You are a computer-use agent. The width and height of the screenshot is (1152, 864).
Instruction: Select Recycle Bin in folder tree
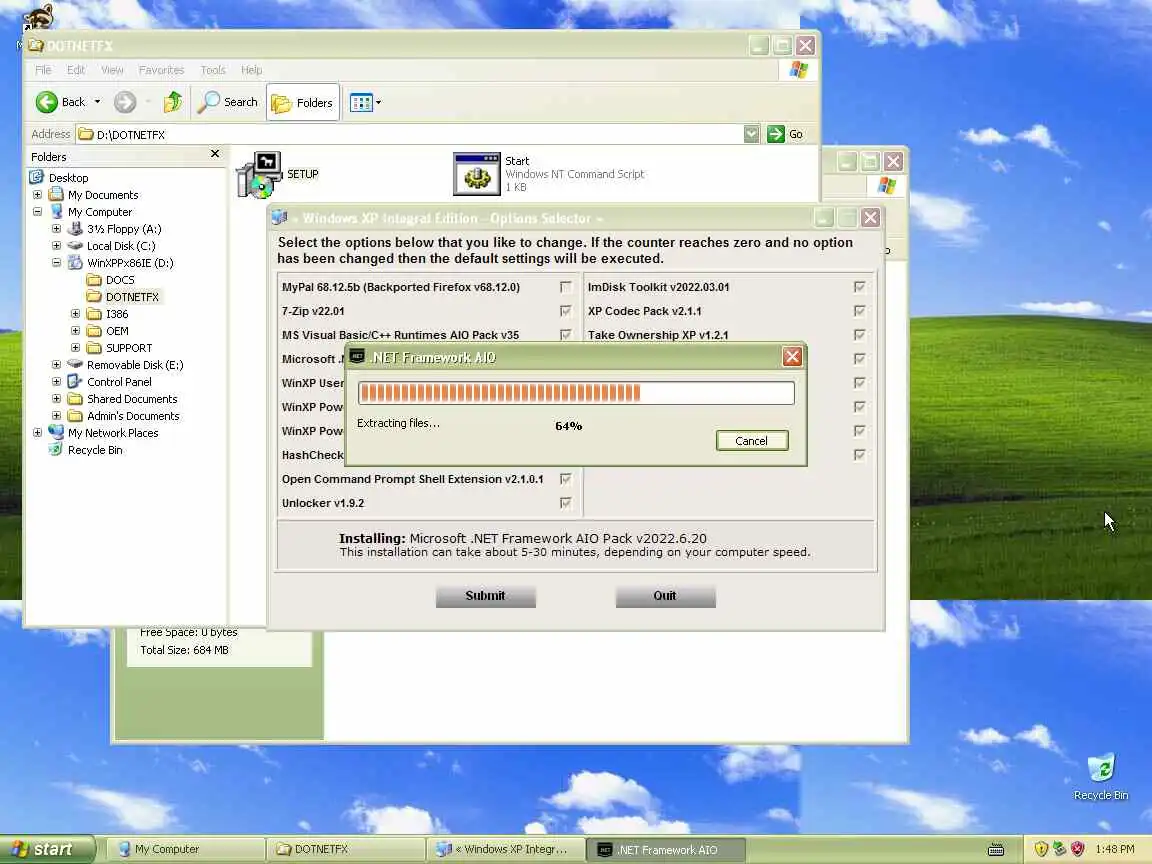95,450
